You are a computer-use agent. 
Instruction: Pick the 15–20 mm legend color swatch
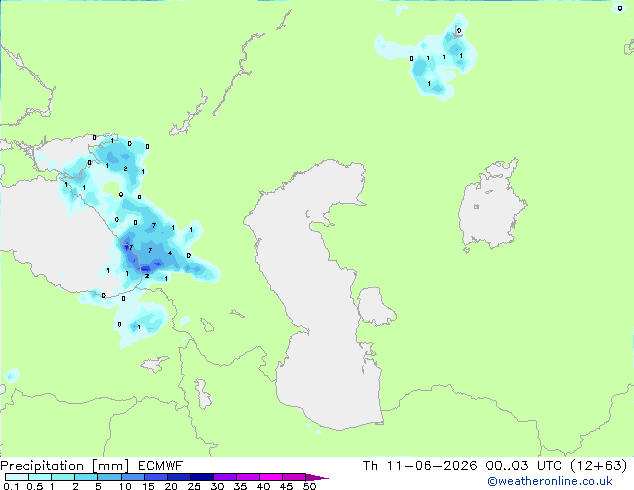coord(155,477)
